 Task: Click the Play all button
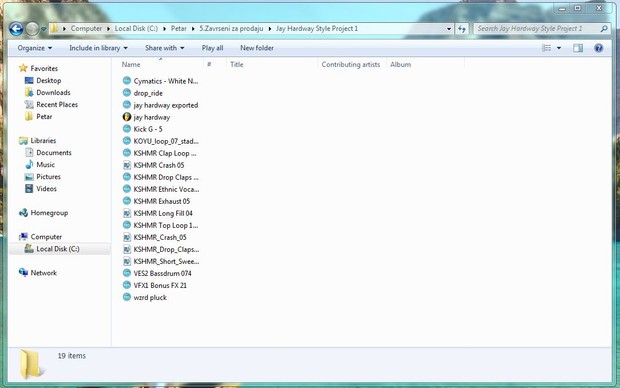[x=212, y=48]
